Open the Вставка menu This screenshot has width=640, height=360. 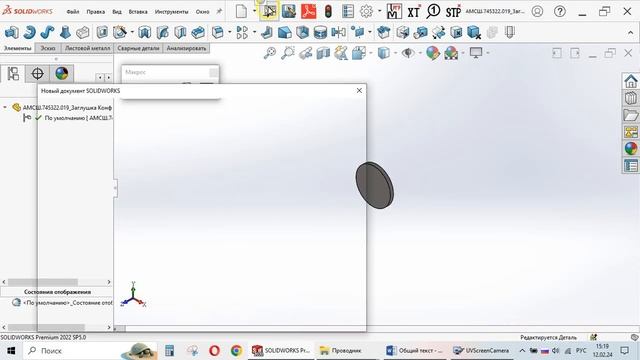coord(138,12)
